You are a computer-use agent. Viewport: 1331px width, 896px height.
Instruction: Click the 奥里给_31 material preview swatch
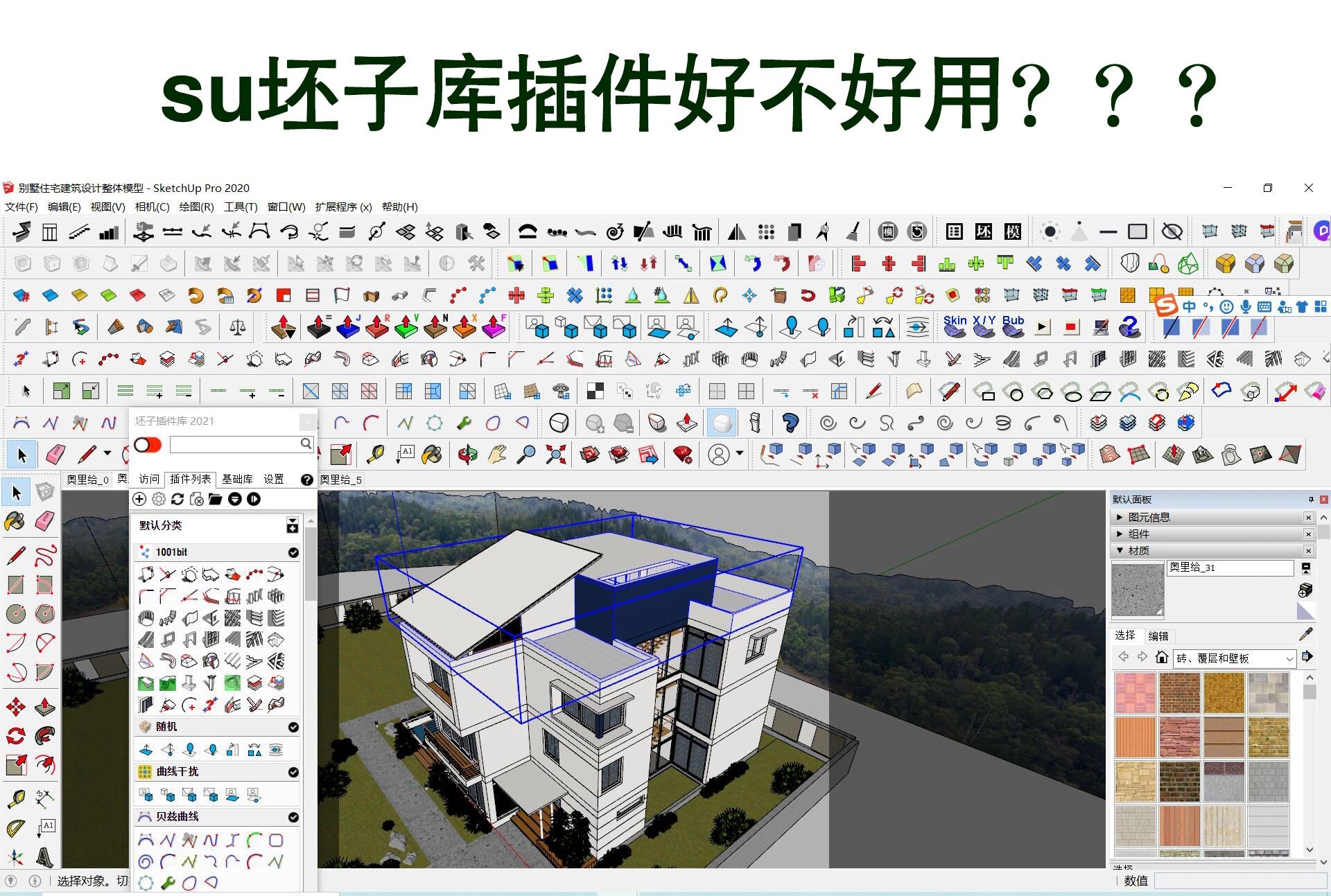click(1138, 590)
